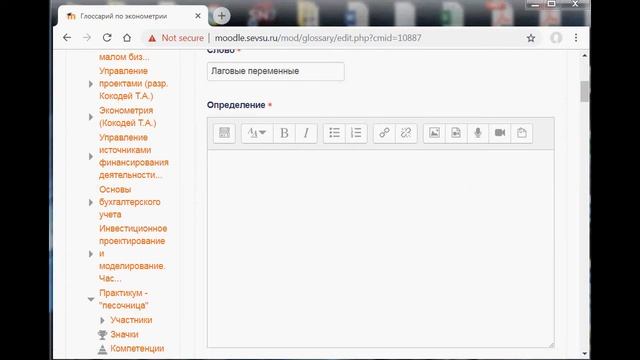Click the Значки trophy icon
The image size is (640, 360).
pos(102,335)
